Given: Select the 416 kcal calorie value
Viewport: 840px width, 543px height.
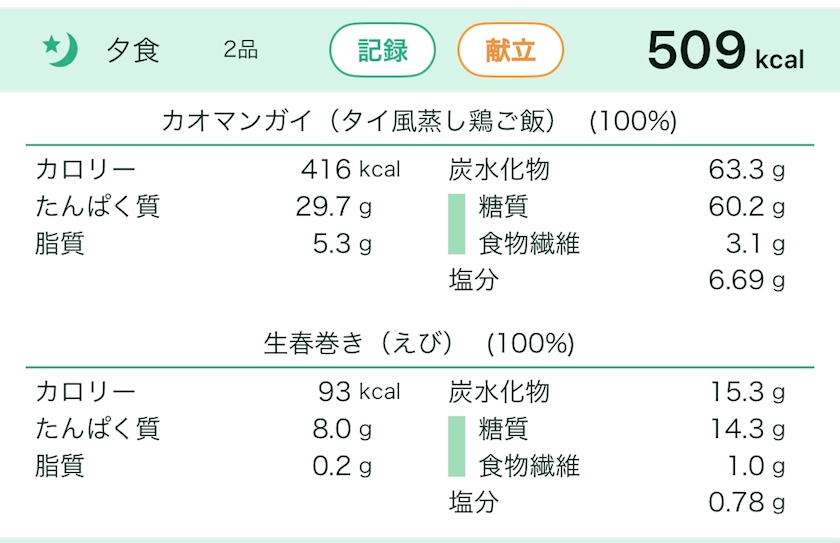Looking at the screenshot, I should 350,170.
